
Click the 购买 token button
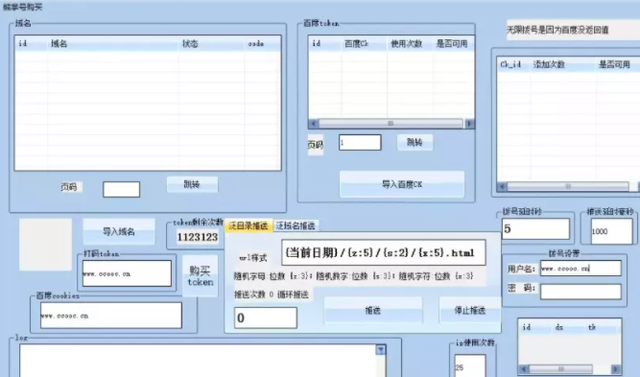tap(200, 276)
